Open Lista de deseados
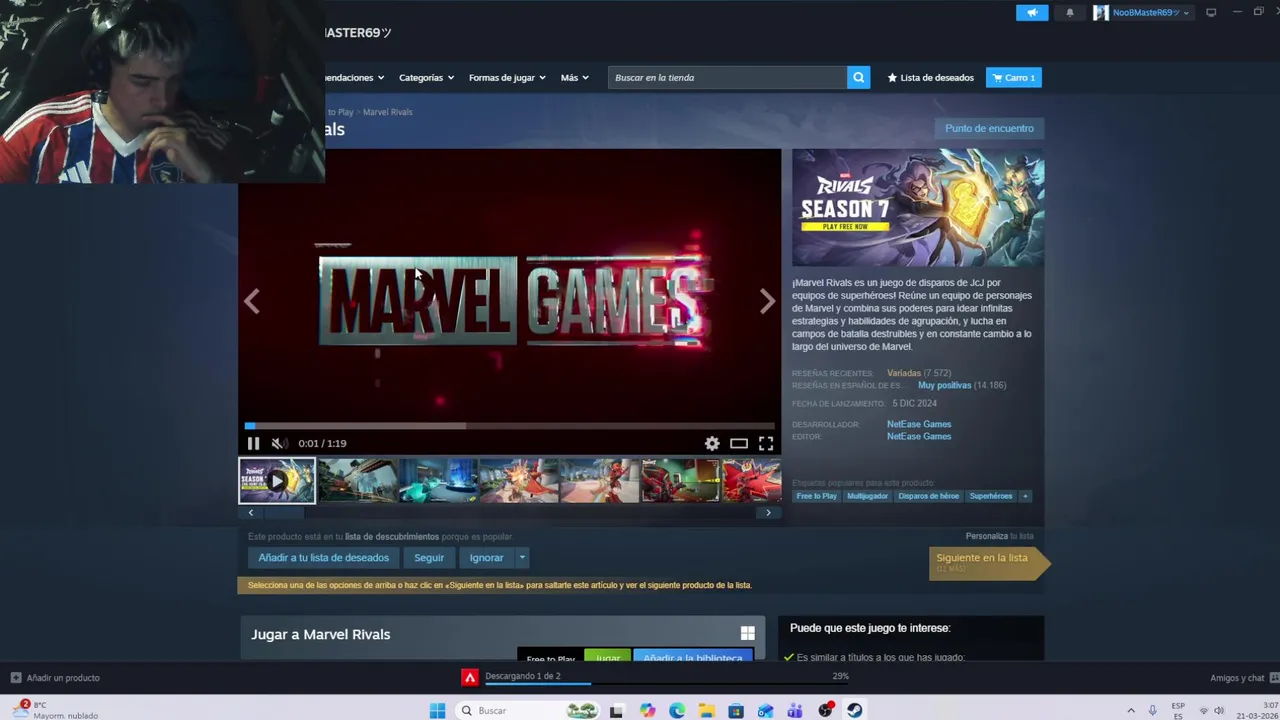 (930, 77)
